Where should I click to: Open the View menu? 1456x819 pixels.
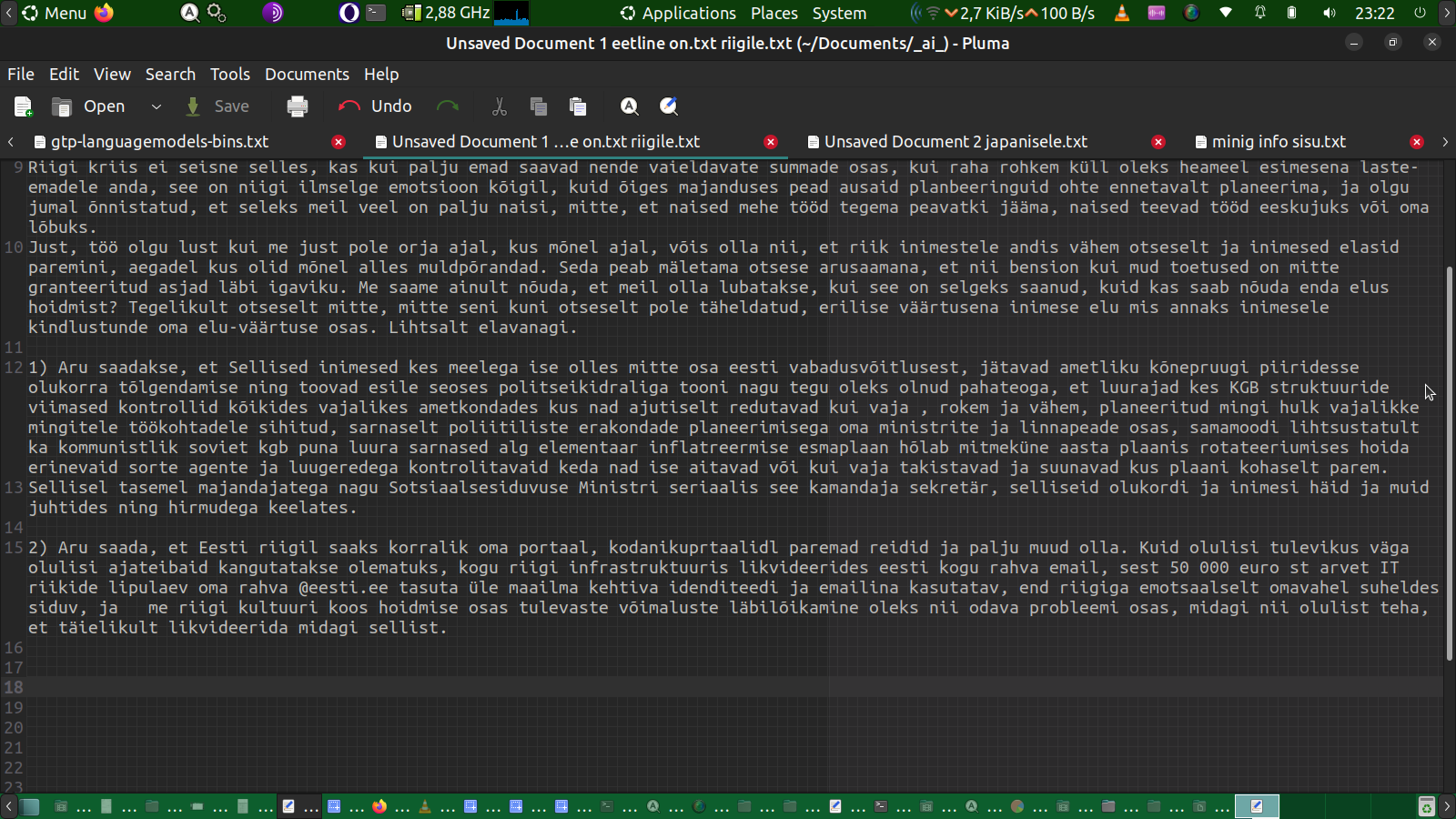[x=112, y=75]
